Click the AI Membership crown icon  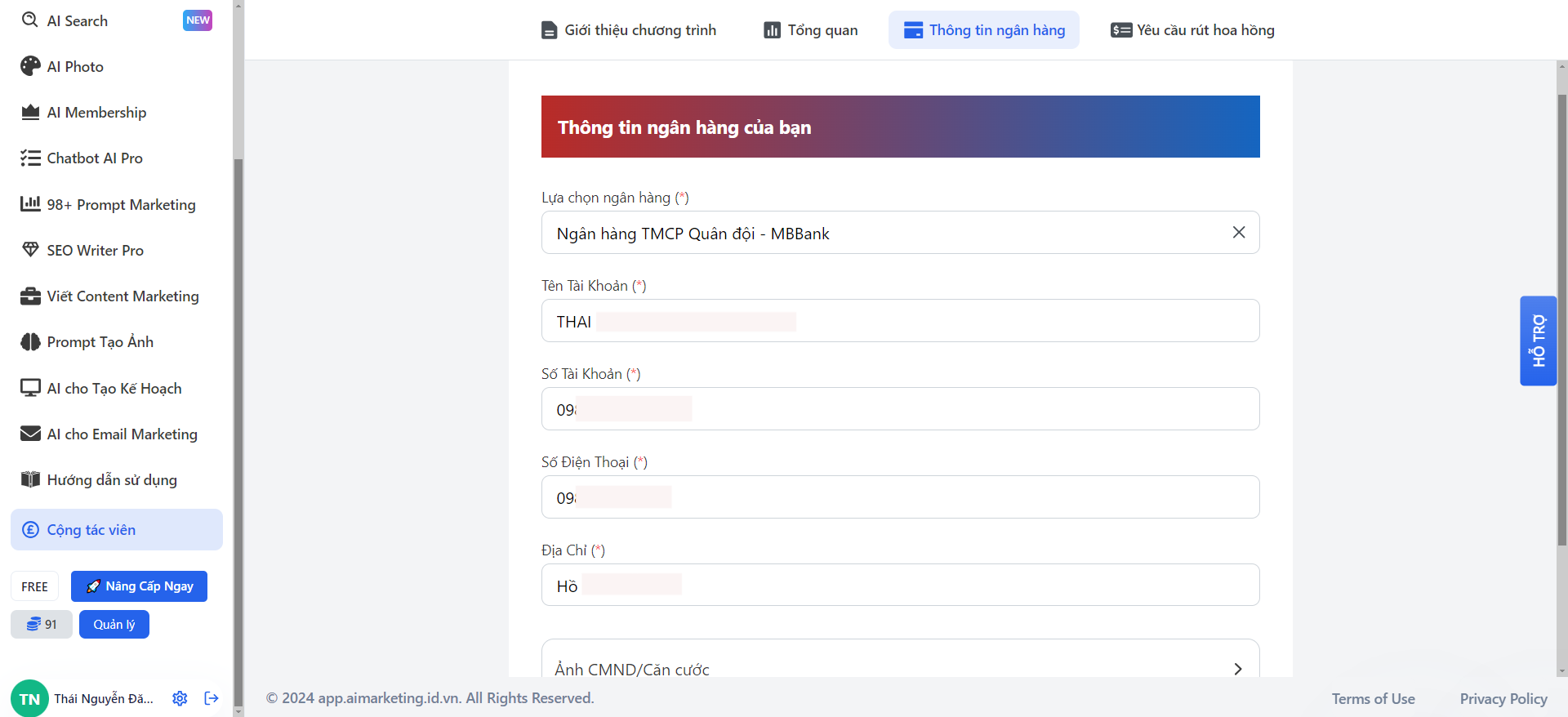30,113
